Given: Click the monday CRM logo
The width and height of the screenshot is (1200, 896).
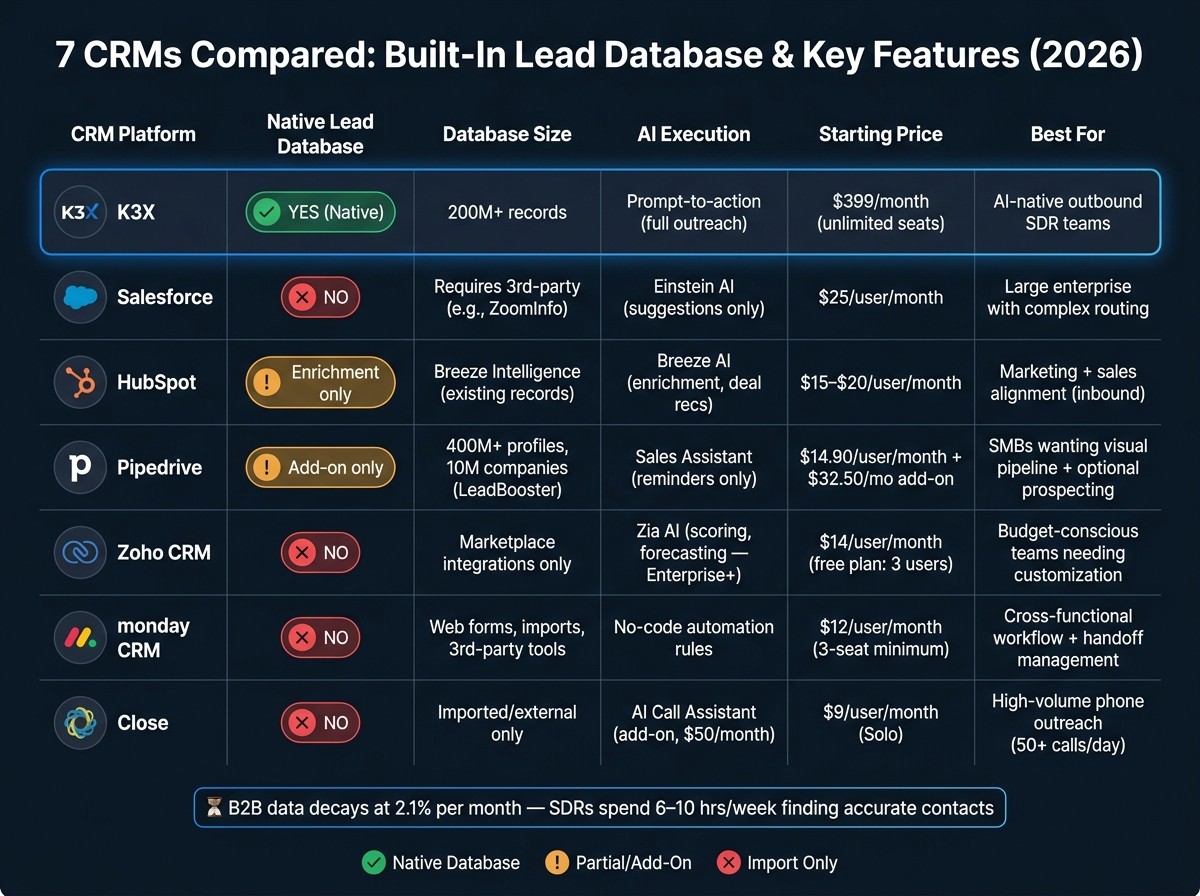Looking at the screenshot, I should 81,637.
